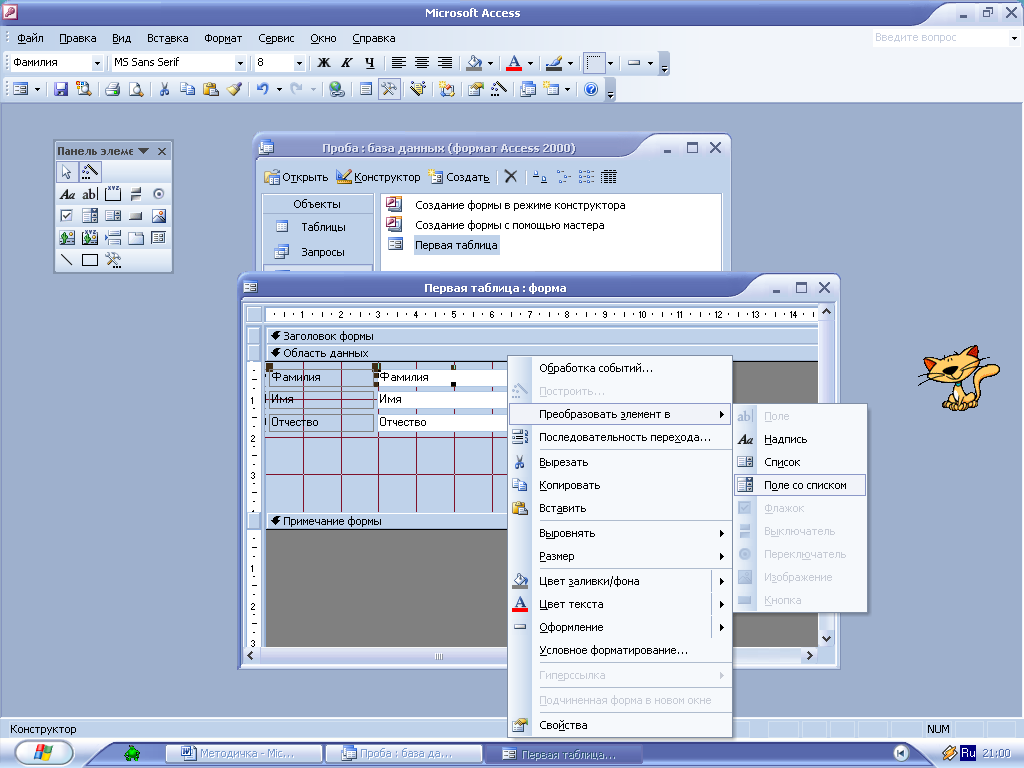This screenshot has height=768, width=1024.
Task: Click the Область данных section bar
Action: (x=541, y=353)
